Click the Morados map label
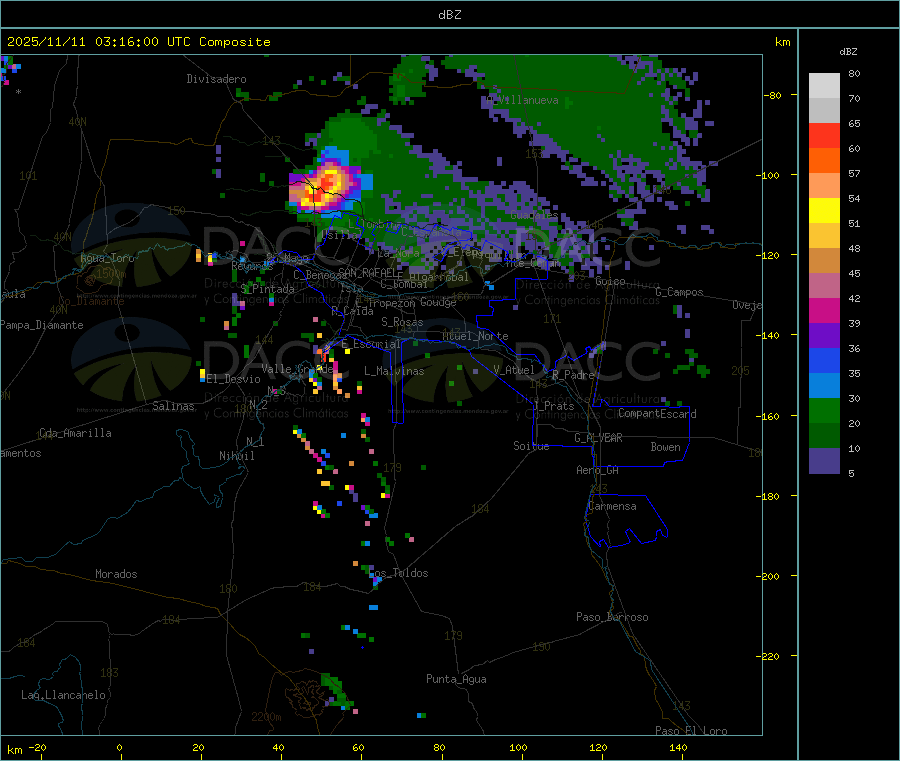 tap(117, 574)
